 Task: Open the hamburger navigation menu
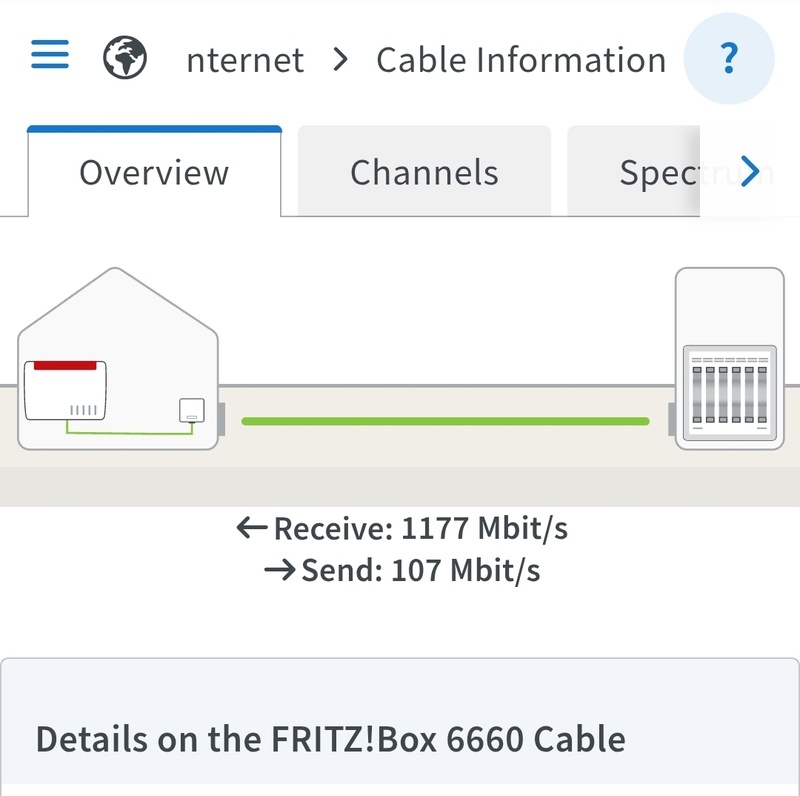pyautogui.click(x=50, y=54)
